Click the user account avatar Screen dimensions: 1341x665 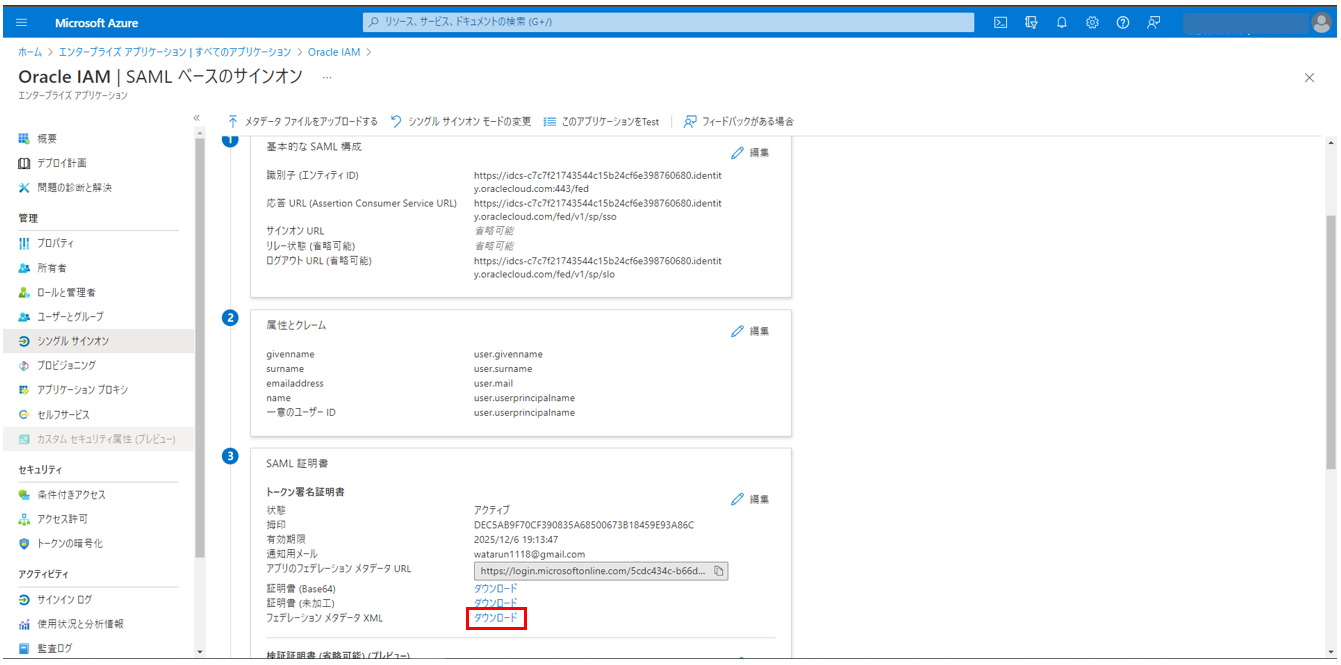pos(1321,22)
